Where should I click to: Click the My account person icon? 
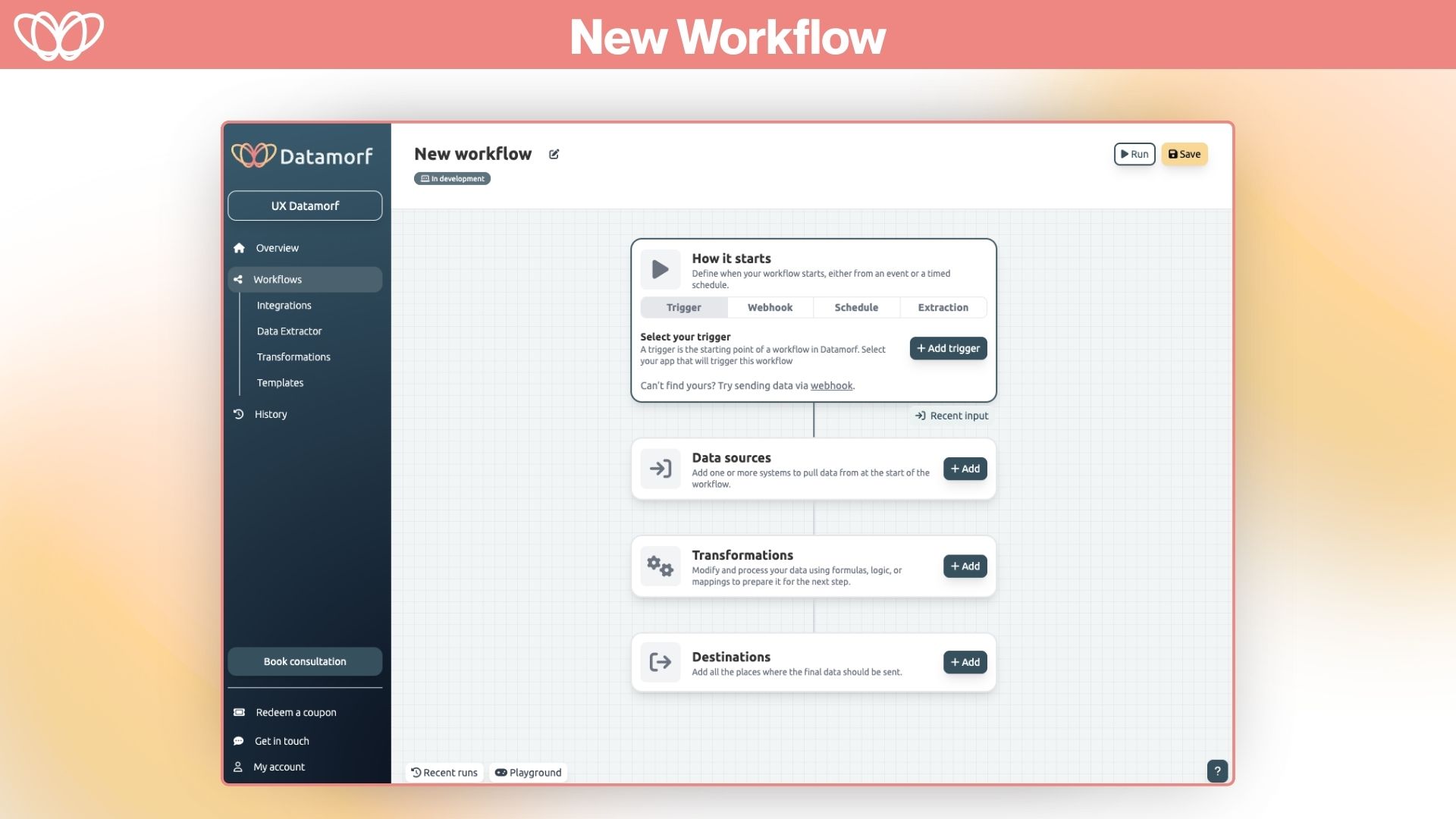coord(239,767)
